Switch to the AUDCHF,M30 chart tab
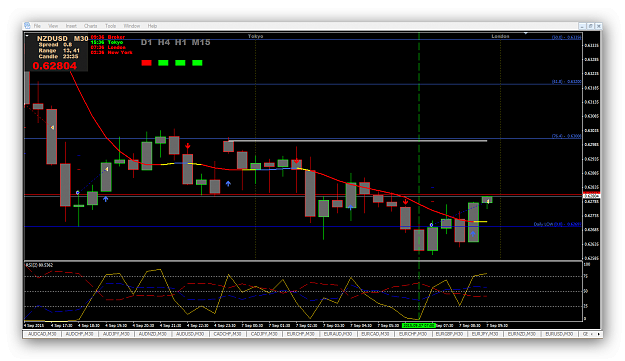625x361 pixels. [x=79, y=334]
